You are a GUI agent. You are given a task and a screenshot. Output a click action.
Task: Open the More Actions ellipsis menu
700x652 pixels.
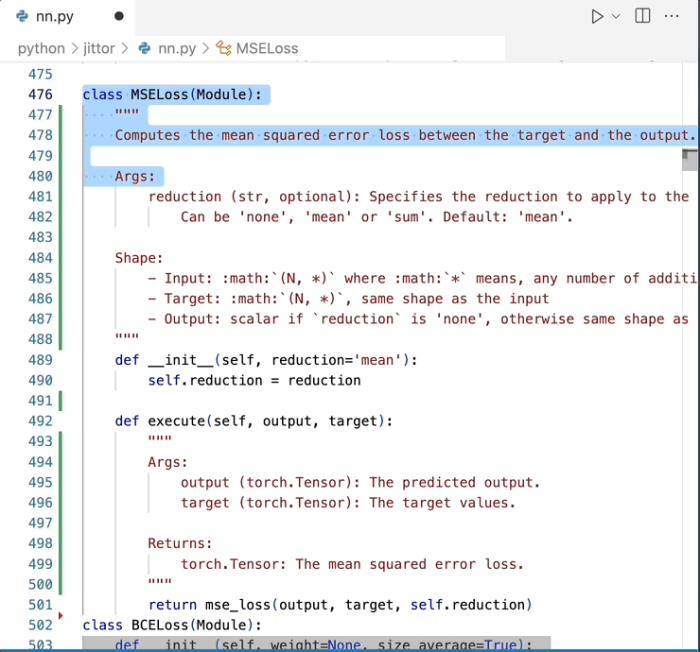tap(671, 16)
